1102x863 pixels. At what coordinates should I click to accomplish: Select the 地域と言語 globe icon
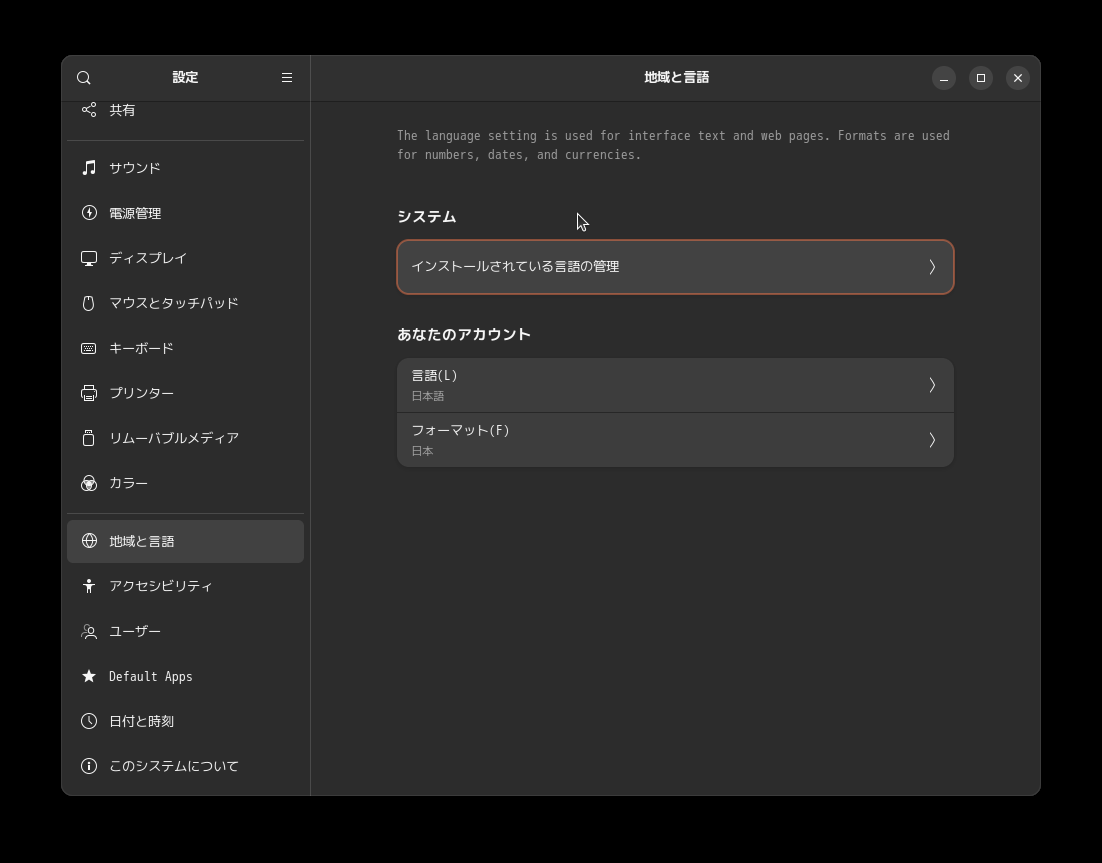[89, 540]
